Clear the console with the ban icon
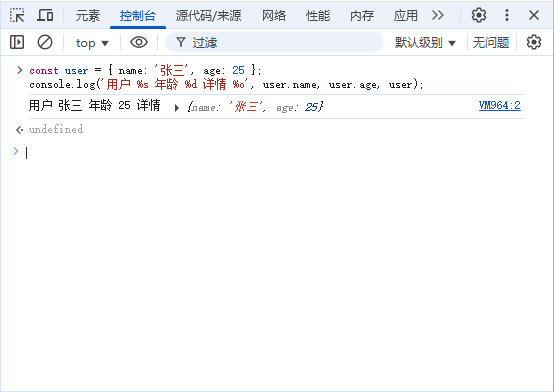The image size is (554, 392). coord(45,42)
